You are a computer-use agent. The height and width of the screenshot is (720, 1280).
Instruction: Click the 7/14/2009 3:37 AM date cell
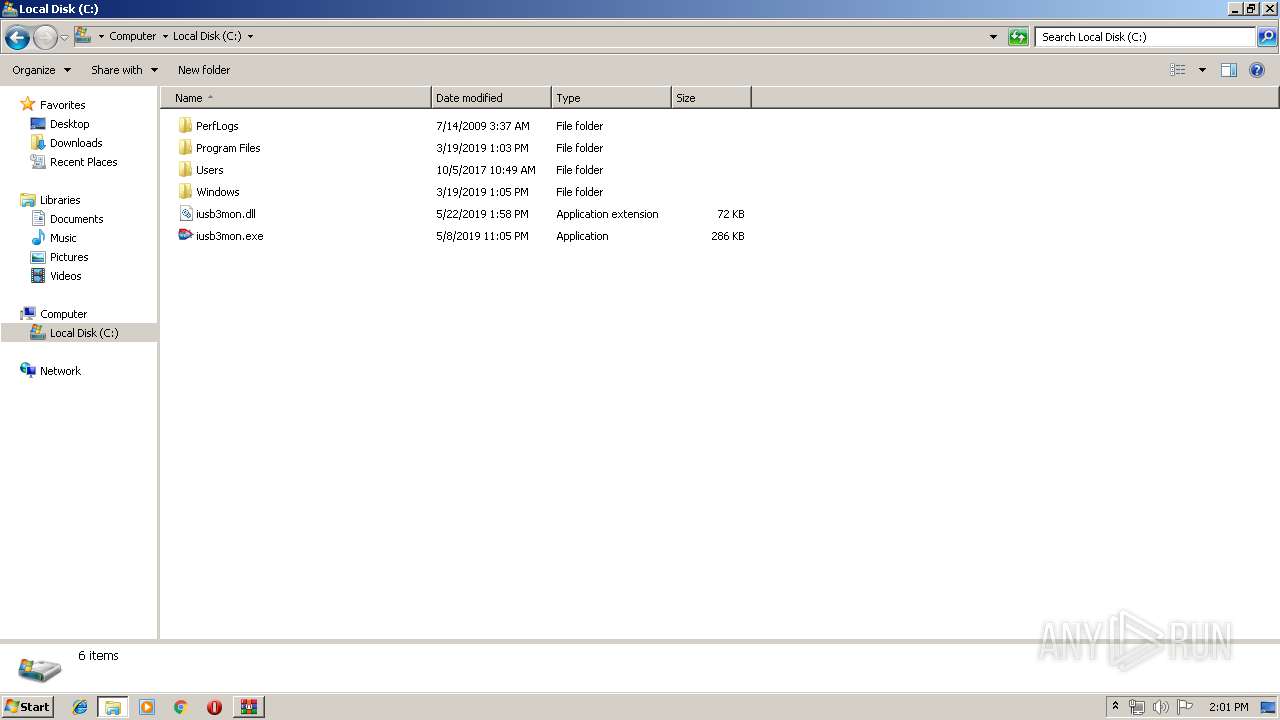pyautogui.click(x=483, y=126)
